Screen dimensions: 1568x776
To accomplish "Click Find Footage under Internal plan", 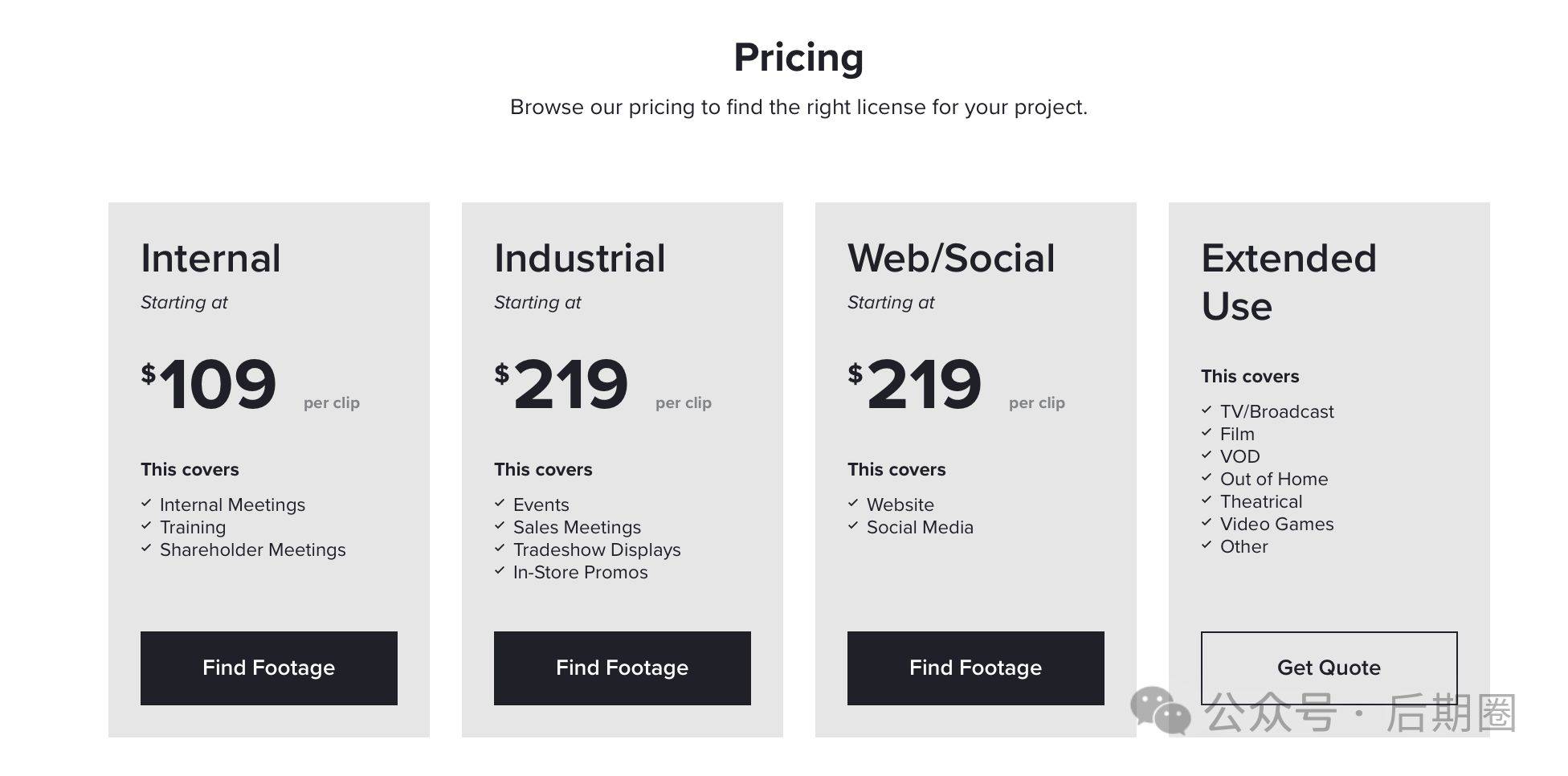I will (x=268, y=668).
